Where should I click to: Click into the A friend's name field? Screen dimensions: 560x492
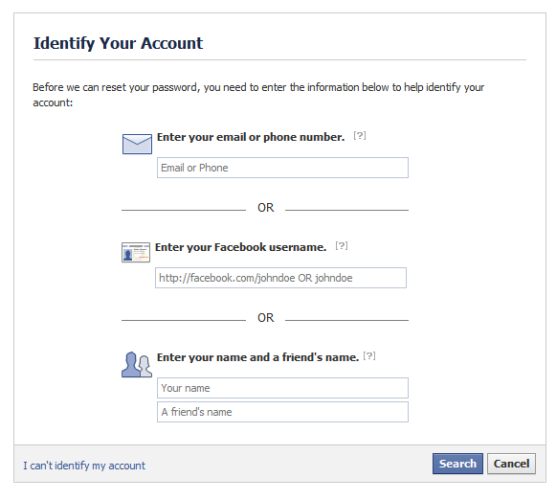click(x=282, y=412)
